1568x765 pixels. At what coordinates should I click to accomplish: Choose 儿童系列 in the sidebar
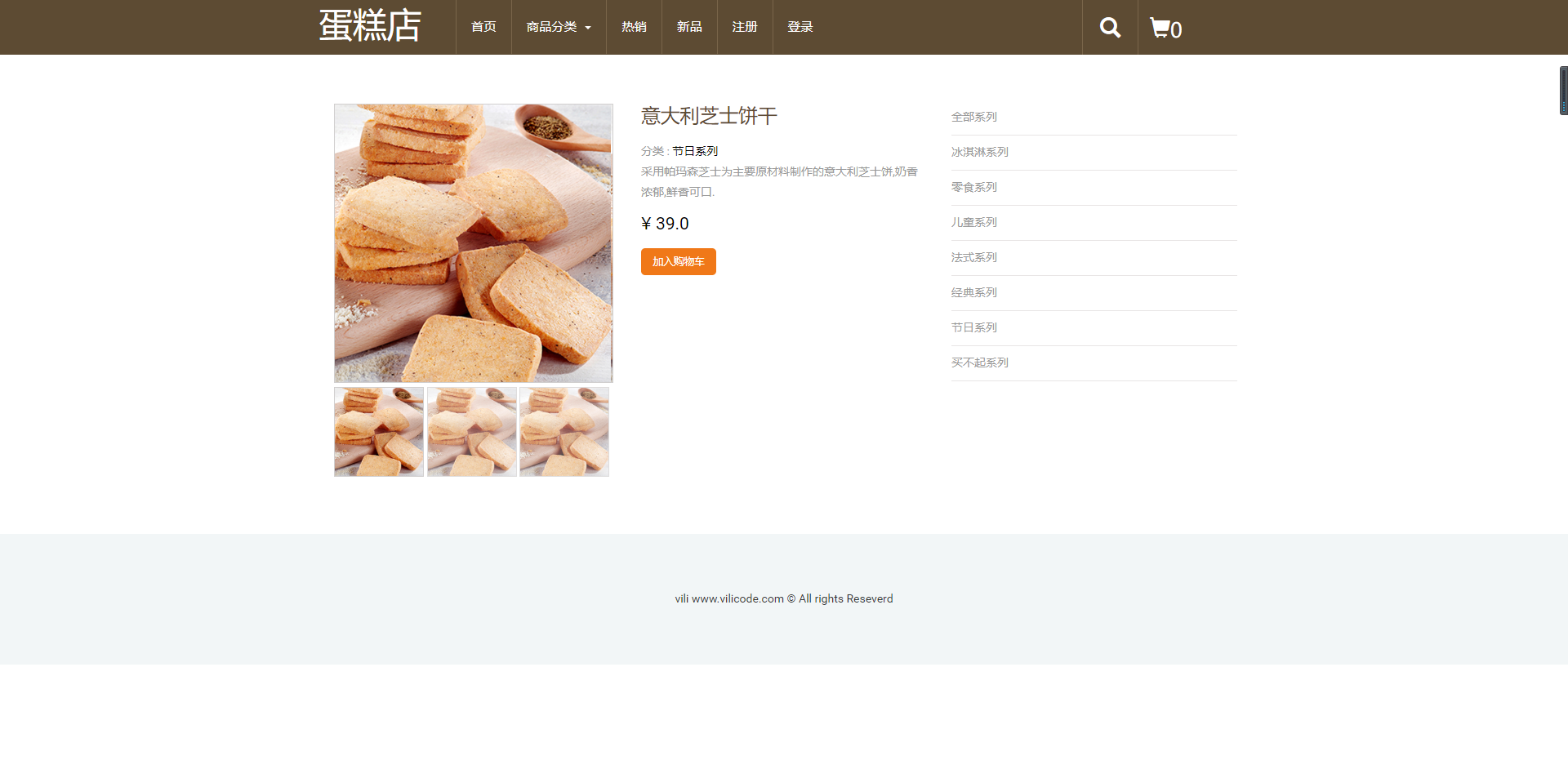point(974,222)
